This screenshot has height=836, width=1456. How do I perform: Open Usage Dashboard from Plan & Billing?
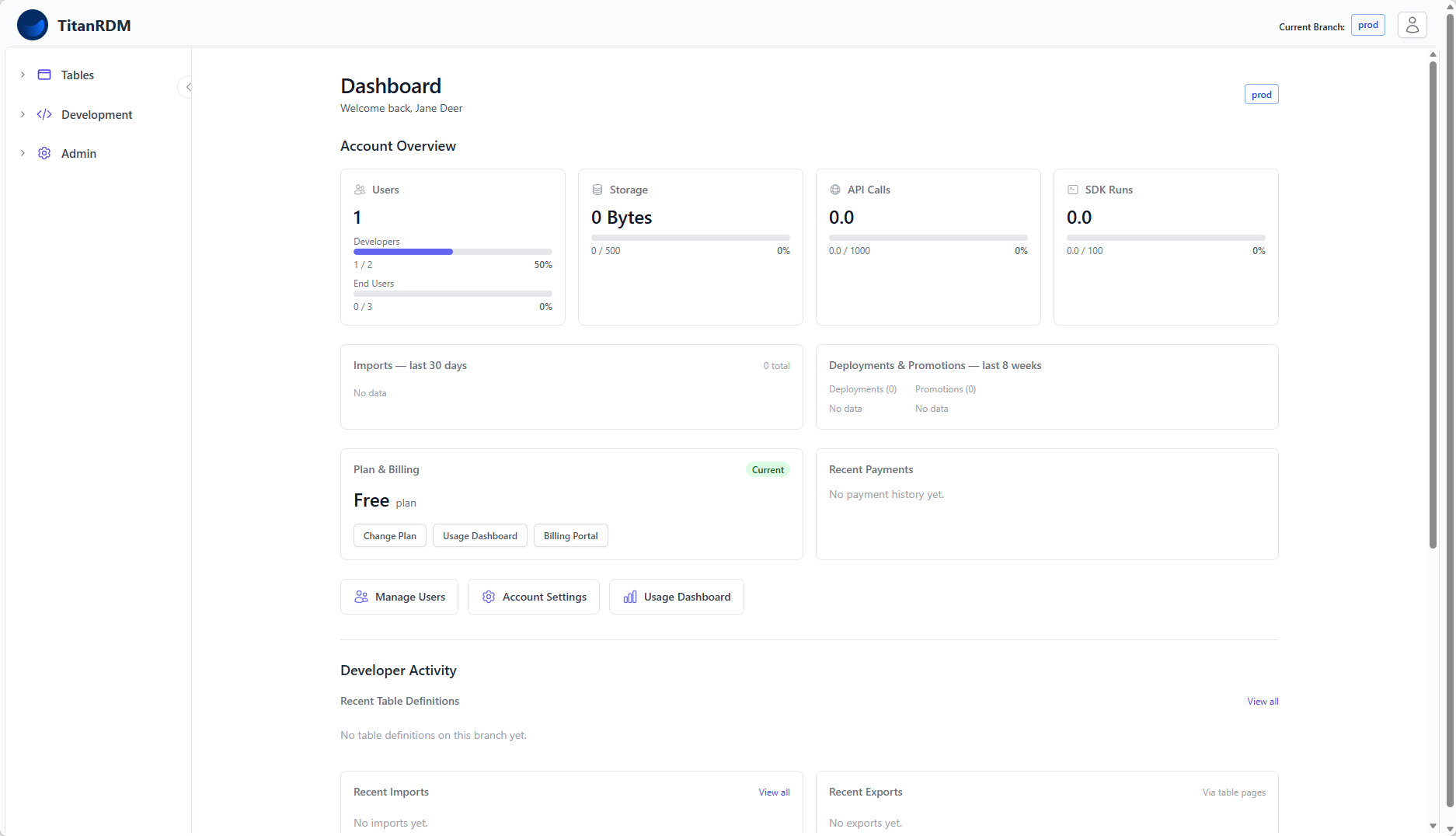480,535
